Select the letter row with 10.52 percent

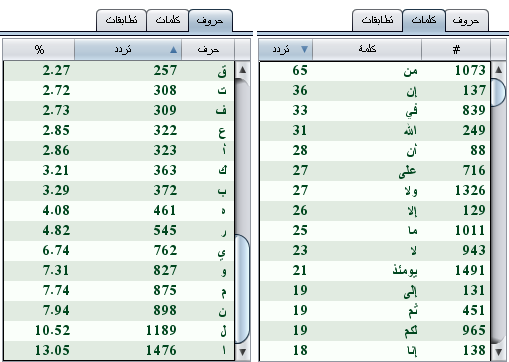click(119, 330)
